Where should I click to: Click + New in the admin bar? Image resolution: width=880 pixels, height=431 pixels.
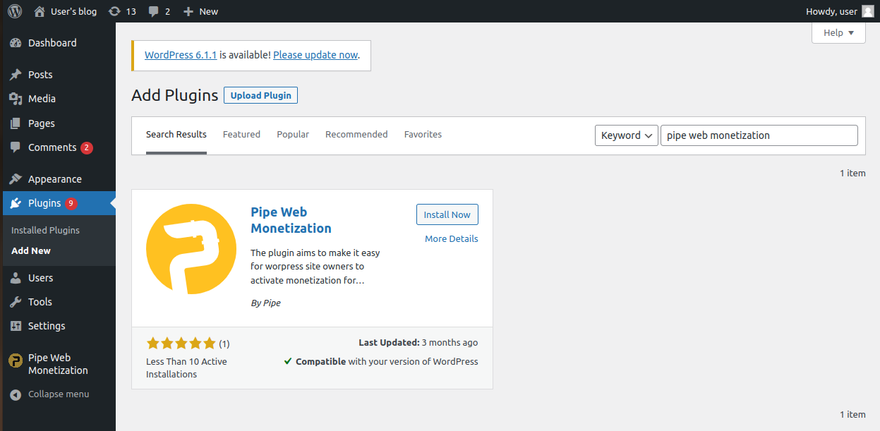[x=200, y=11]
